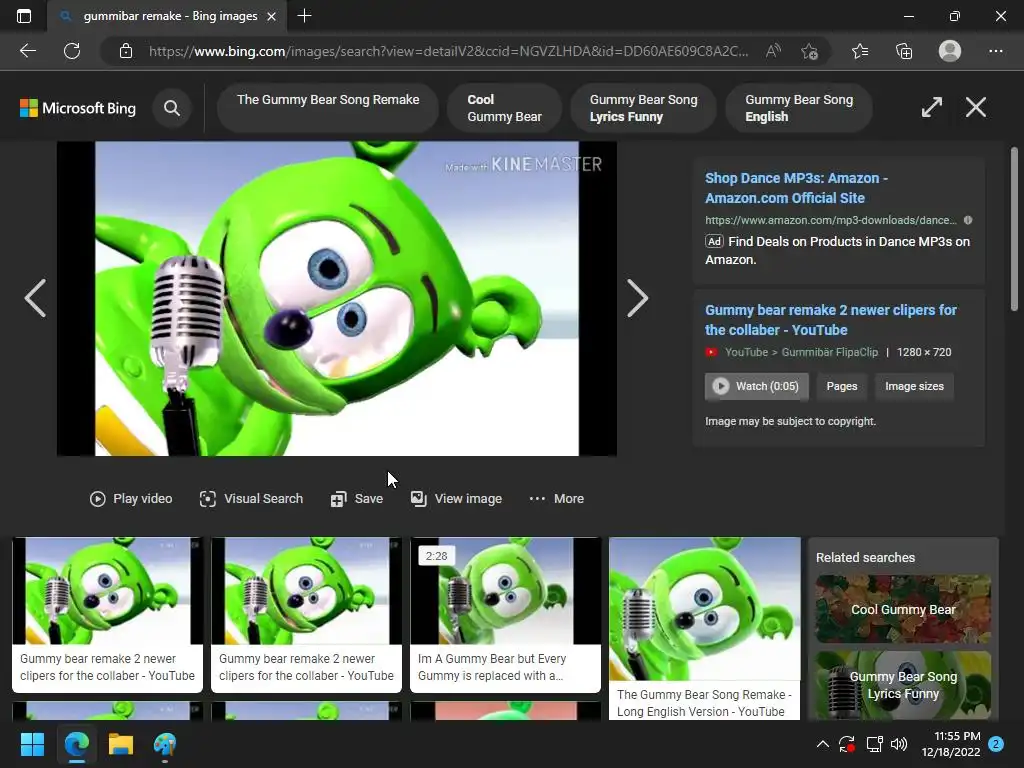Switch to the Image sizes tab
Image resolution: width=1024 pixels, height=768 pixels.
pos(914,386)
